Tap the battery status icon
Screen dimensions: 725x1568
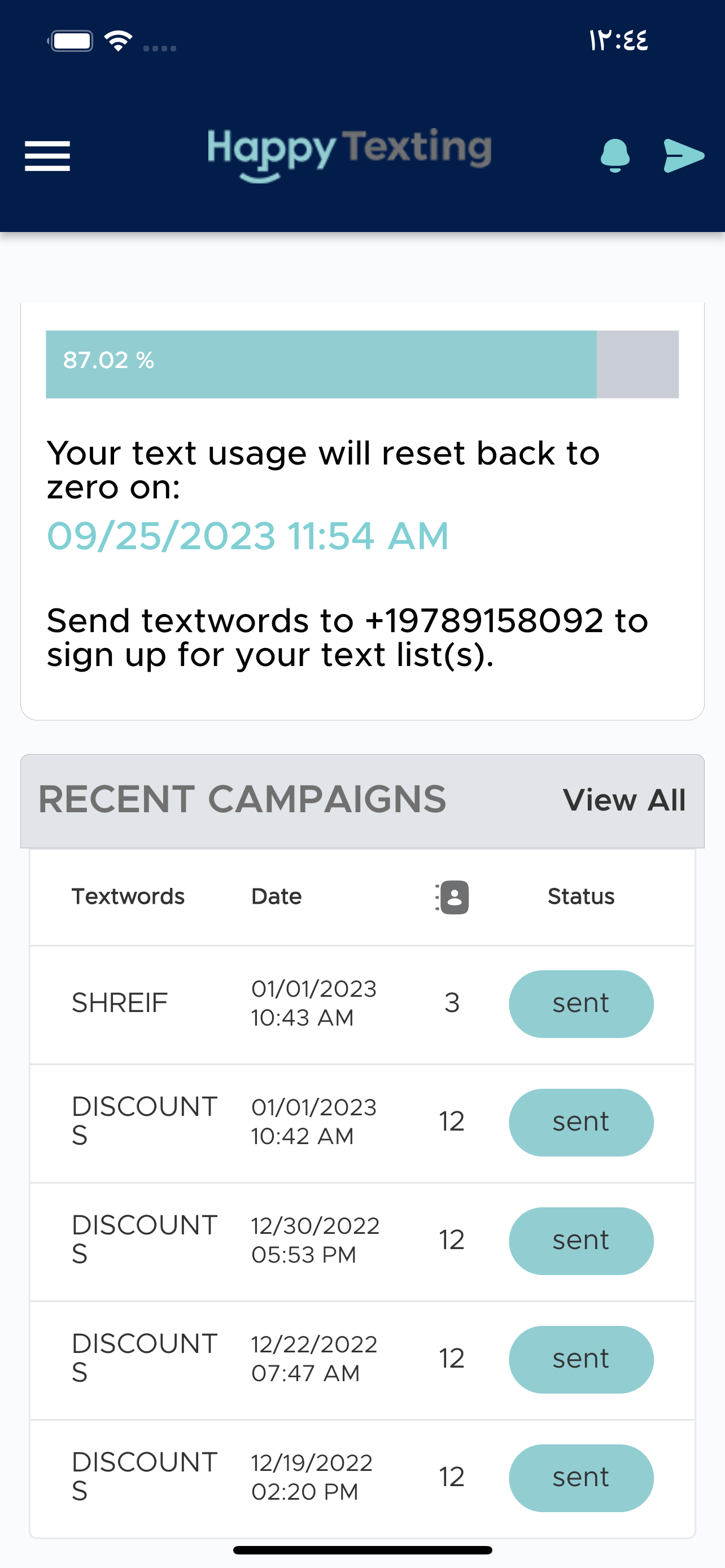tap(71, 41)
